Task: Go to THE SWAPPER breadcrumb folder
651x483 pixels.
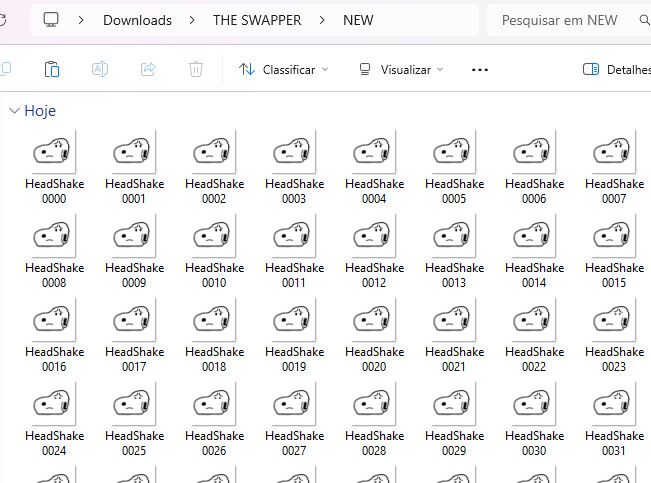Action: (x=256, y=20)
